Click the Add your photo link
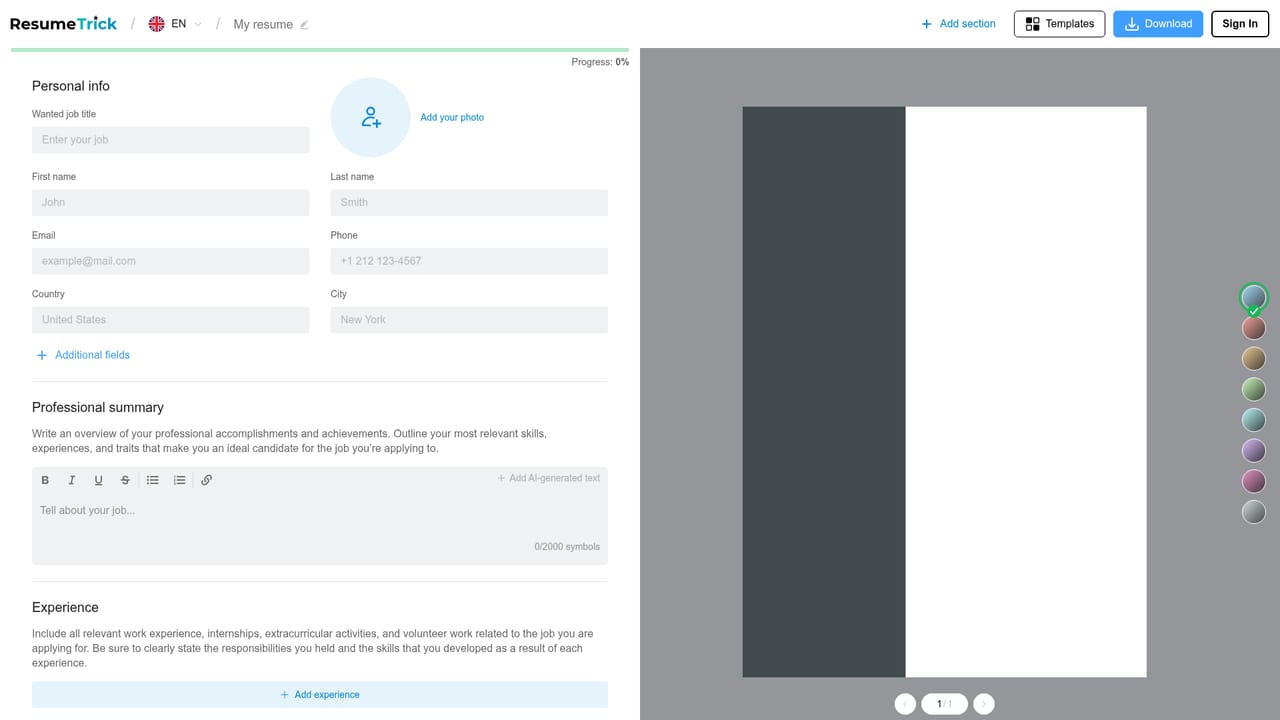The width and height of the screenshot is (1280, 720). click(452, 117)
